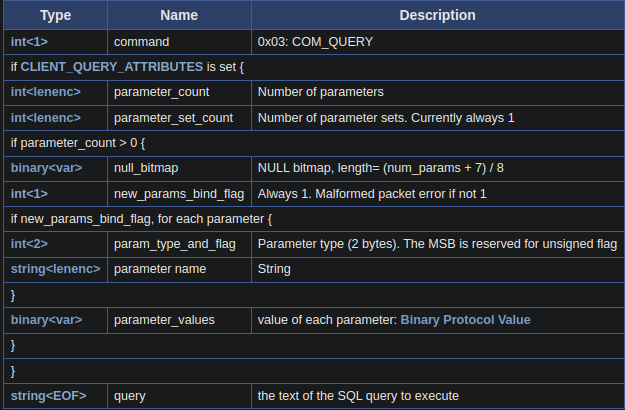
Task: Click int<lenenc> type beside parameter_set_count
Action: tap(45, 118)
